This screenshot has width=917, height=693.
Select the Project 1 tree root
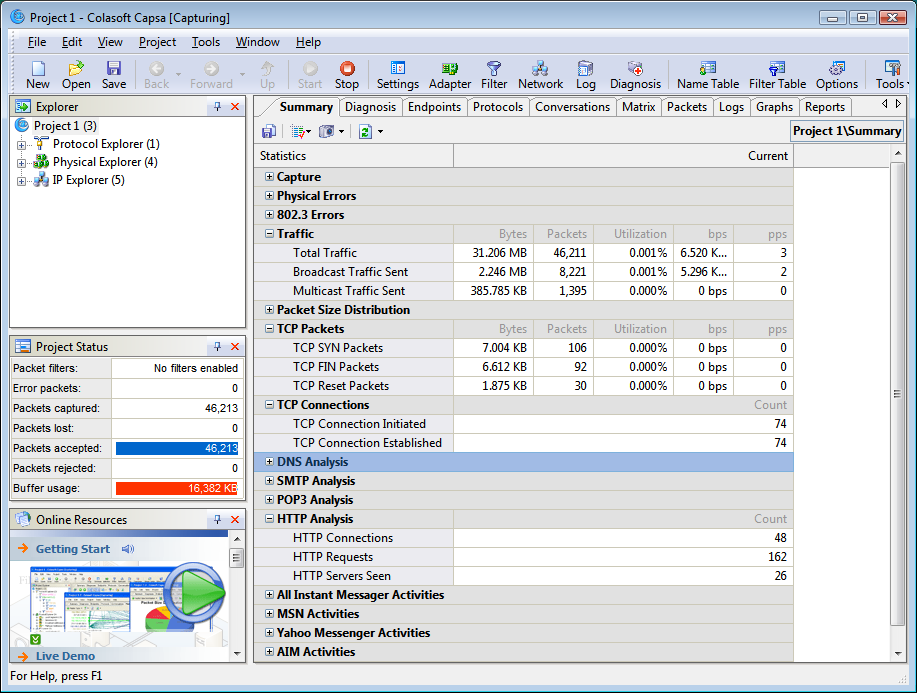[x=64, y=126]
